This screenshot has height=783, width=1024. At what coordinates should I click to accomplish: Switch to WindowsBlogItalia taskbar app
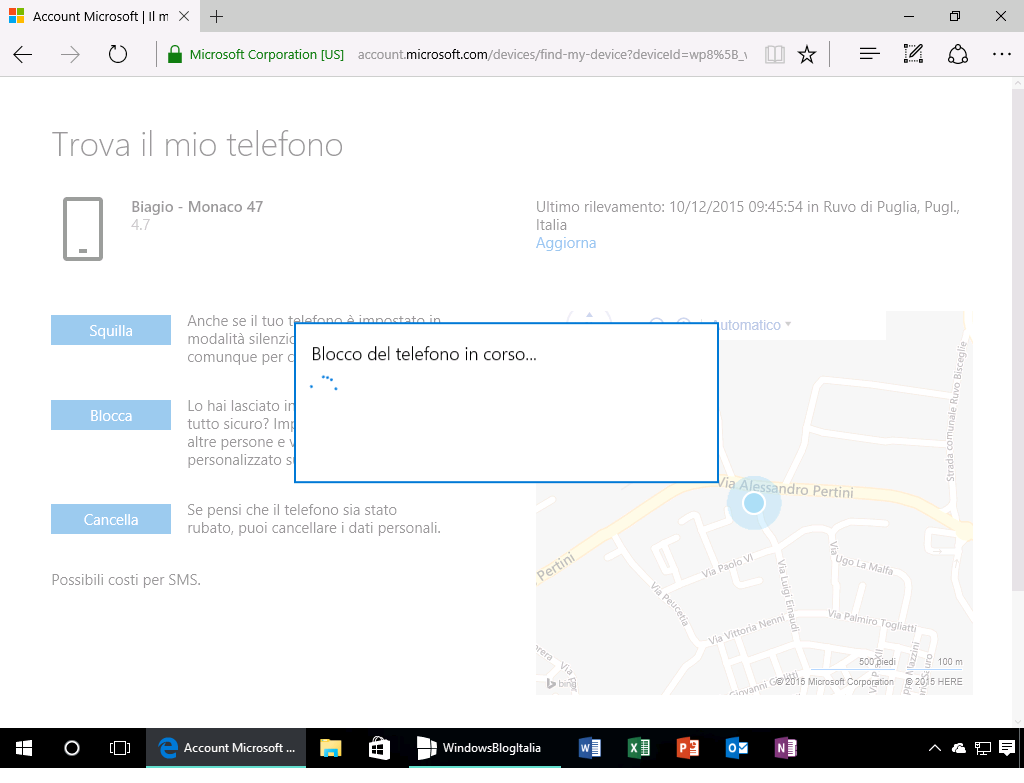[485, 748]
